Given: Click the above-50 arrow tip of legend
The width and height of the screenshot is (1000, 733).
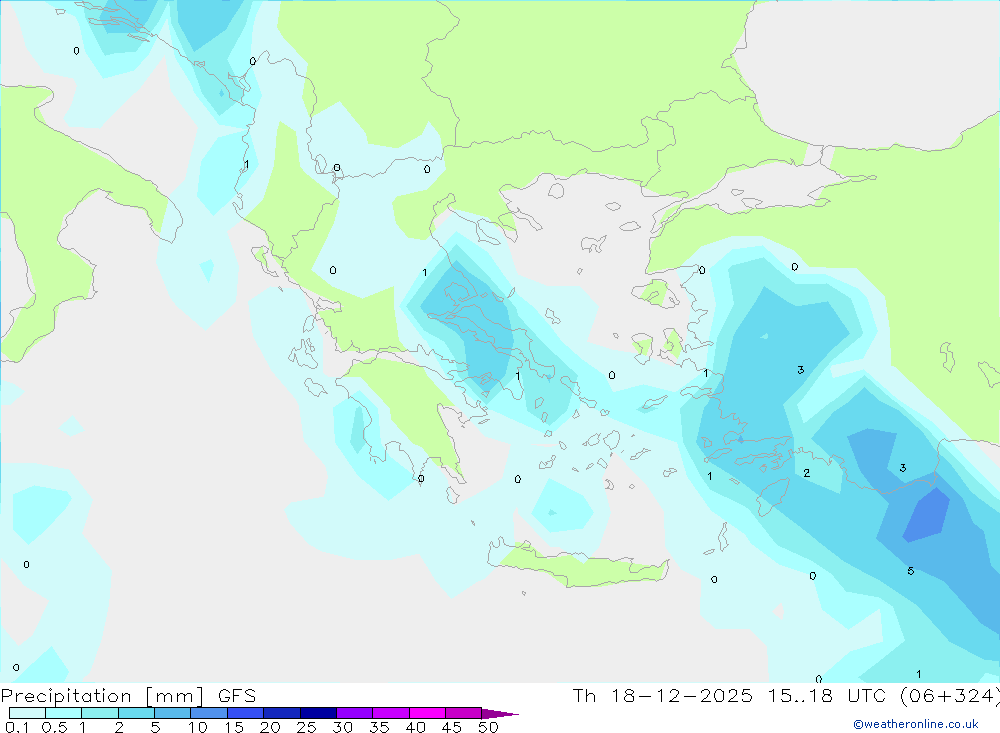Looking at the screenshot, I should (x=499, y=713).
